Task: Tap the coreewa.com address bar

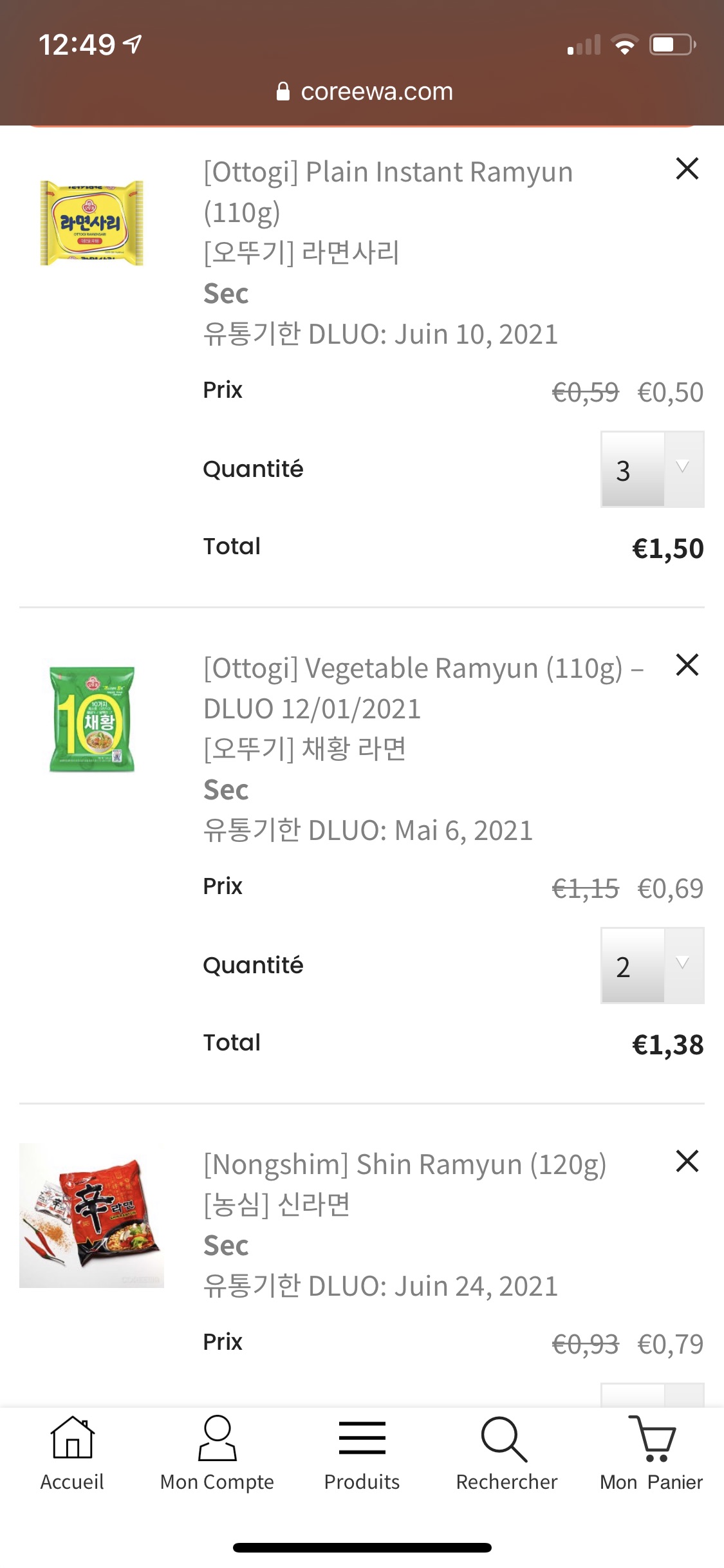Action: click(376, 92)
